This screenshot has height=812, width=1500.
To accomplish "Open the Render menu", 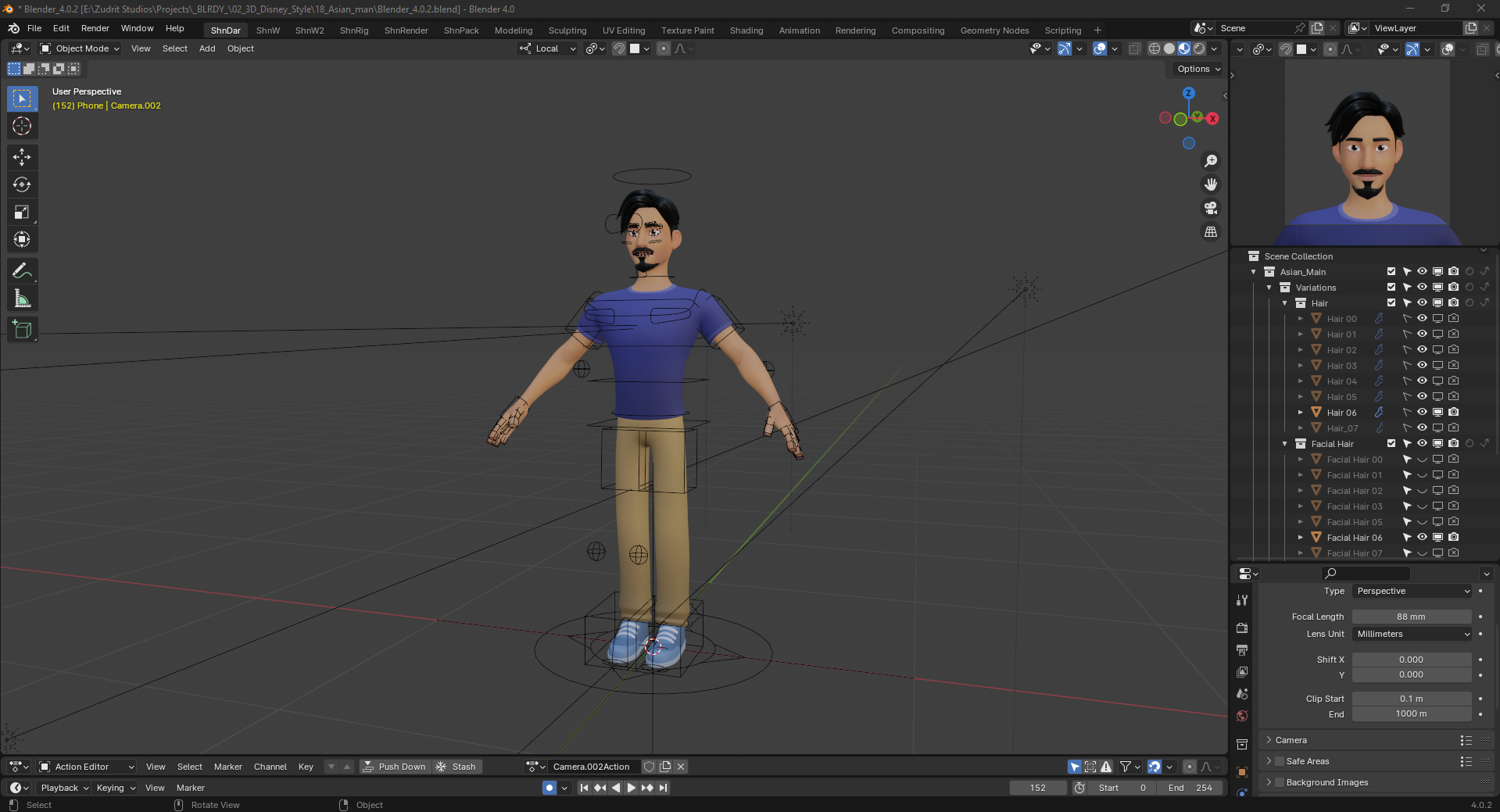I will pos(95,28).
